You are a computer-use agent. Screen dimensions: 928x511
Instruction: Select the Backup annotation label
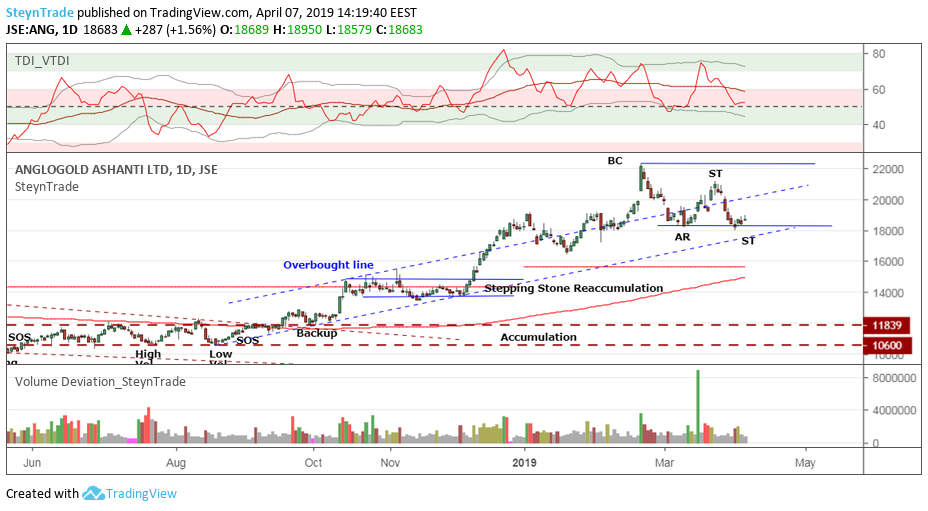point(317,333)
